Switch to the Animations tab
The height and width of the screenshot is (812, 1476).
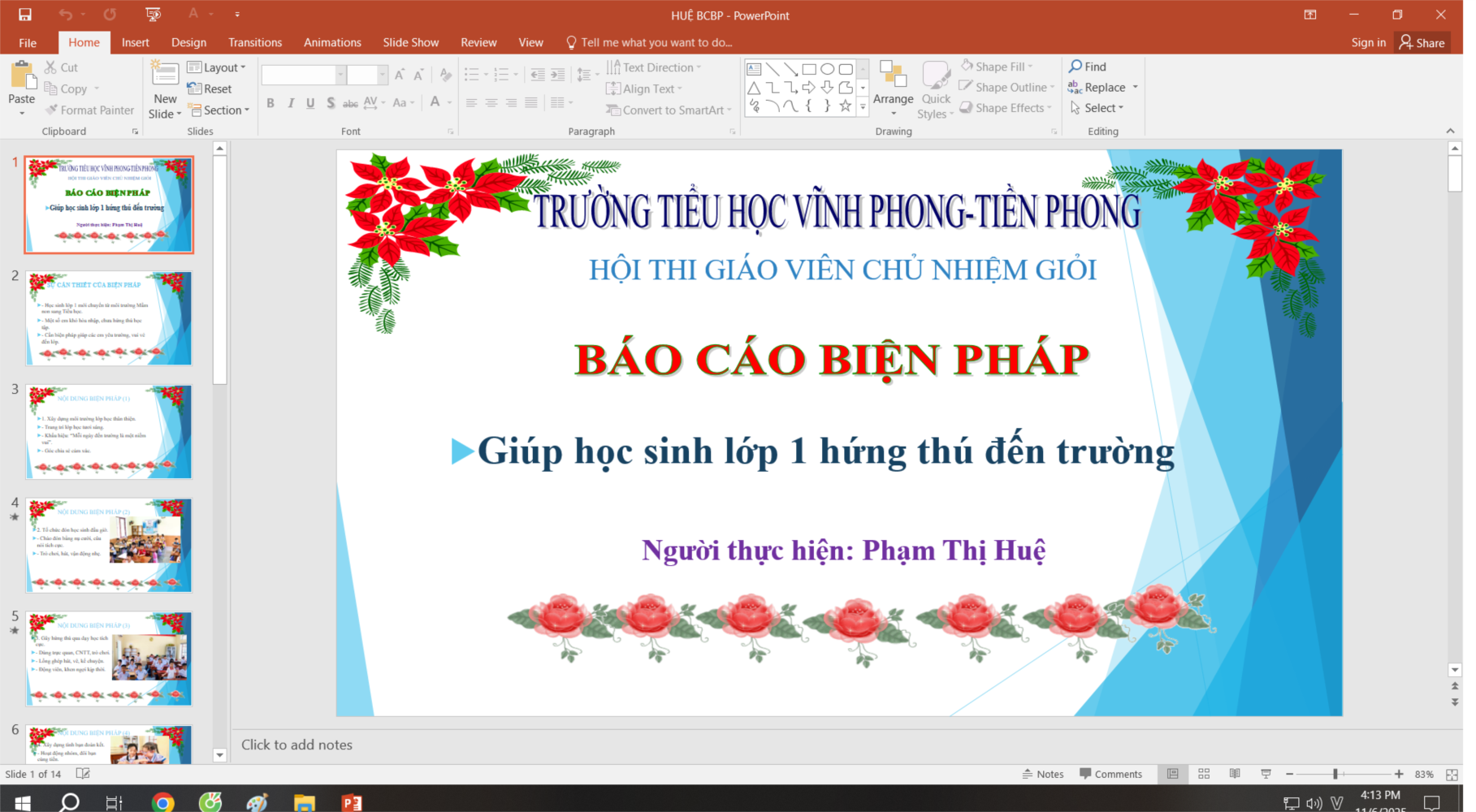pos(332,42)
